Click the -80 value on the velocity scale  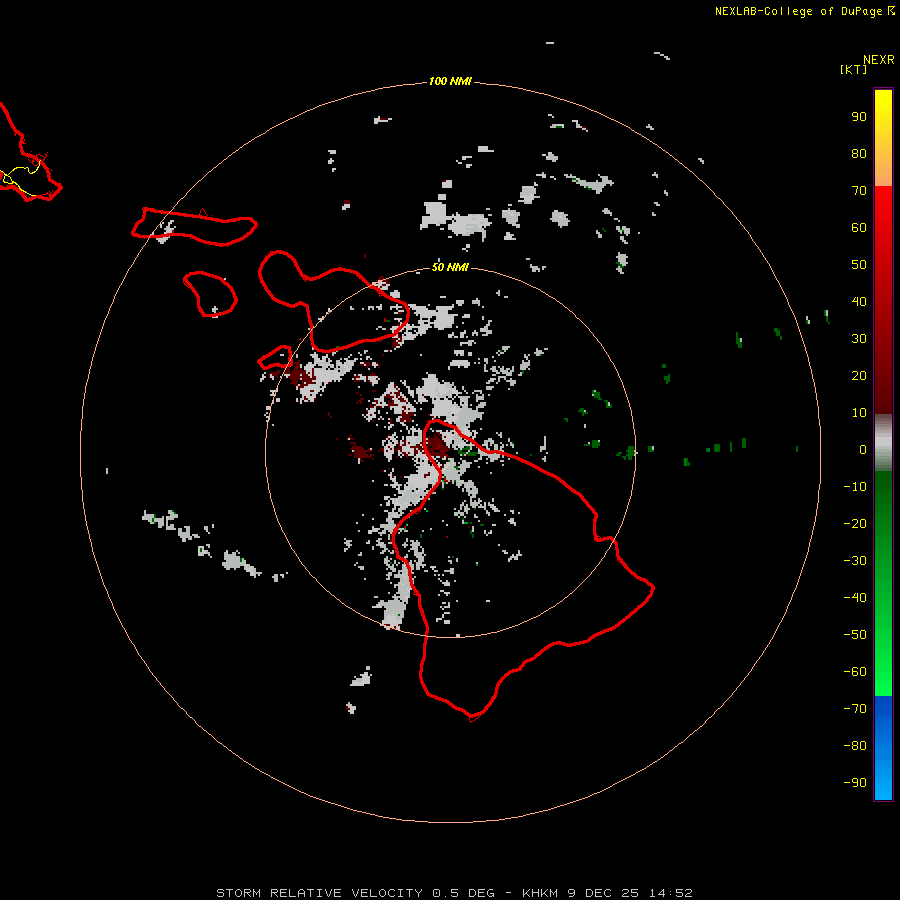pyautogui.click(x=855, y=746)
